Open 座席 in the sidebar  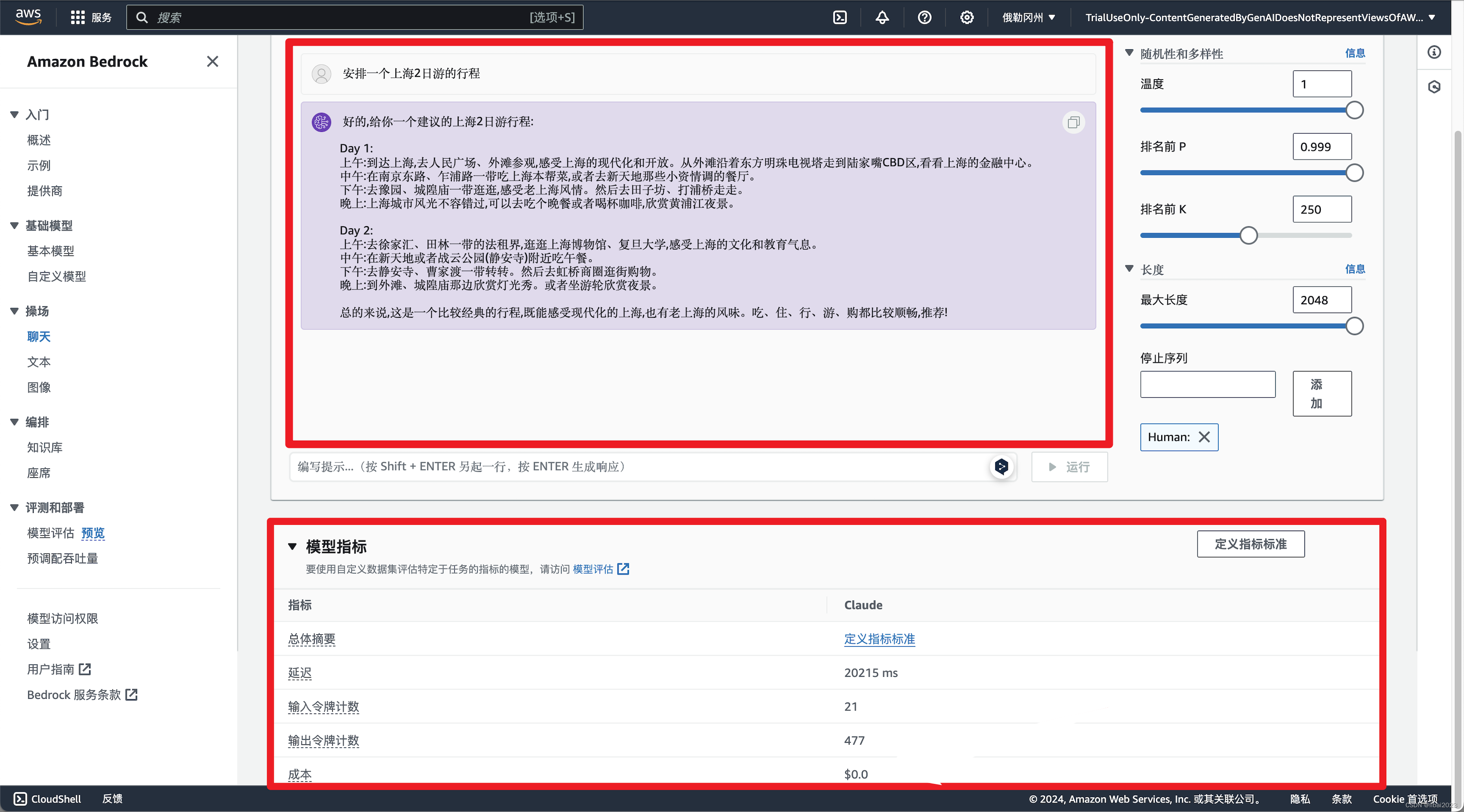point(39,473)
